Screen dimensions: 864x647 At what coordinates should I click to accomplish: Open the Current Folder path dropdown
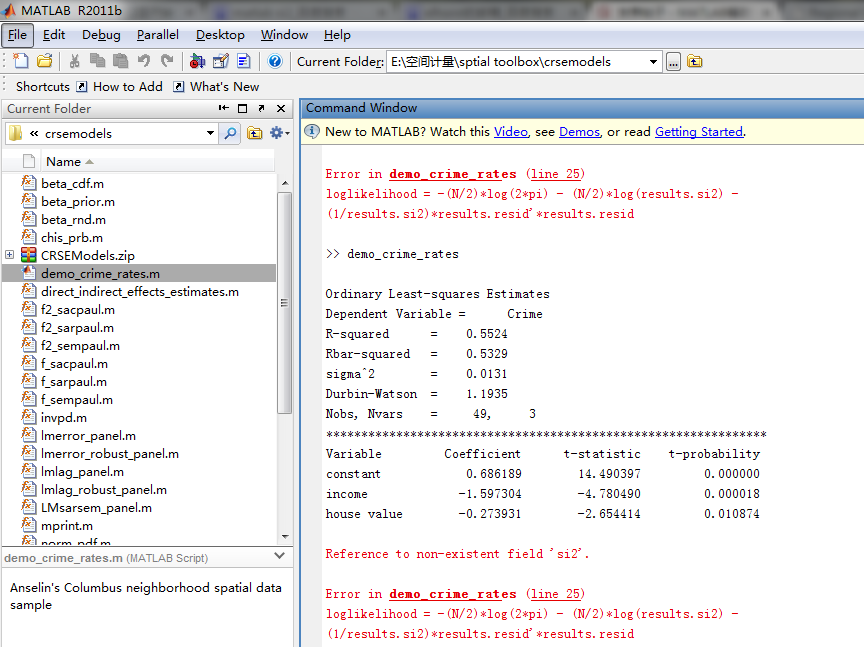pyautogui.click(x=653, y=62)
